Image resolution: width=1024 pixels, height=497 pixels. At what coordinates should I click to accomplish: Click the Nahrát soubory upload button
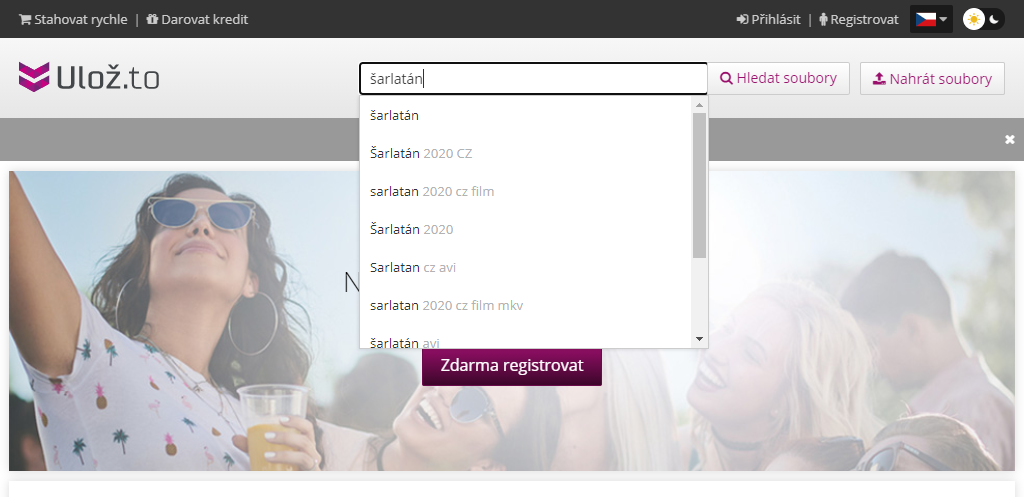(x=932, y=79)
